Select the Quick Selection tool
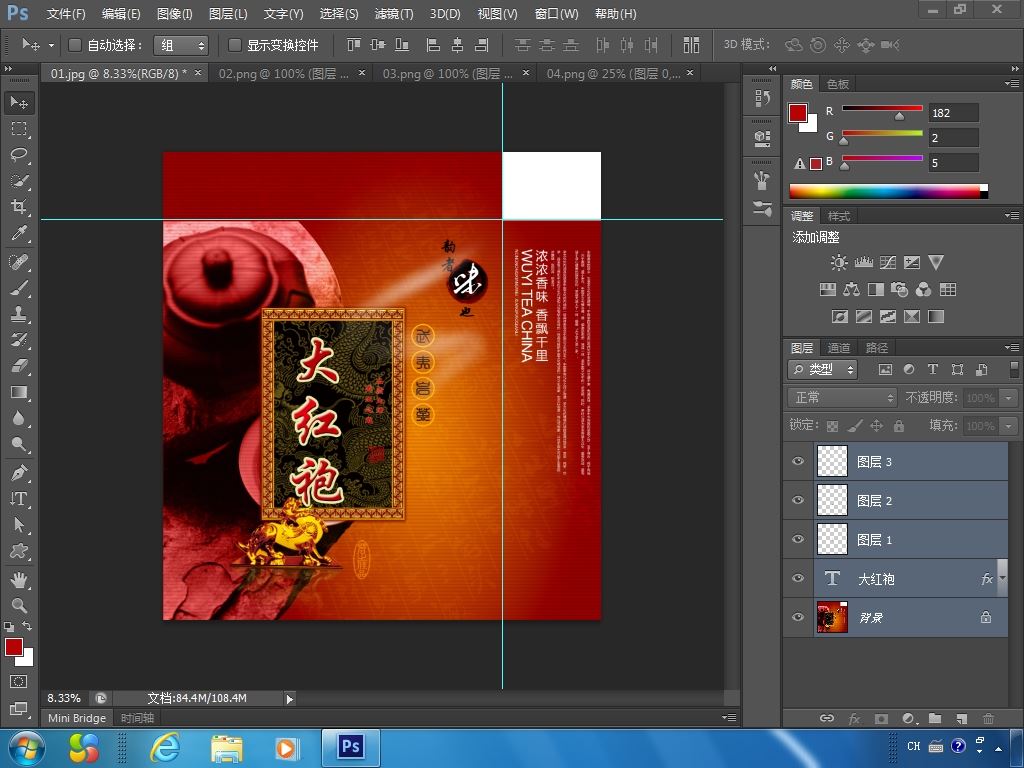This screenshot has height=768, width=1024. 19,181
